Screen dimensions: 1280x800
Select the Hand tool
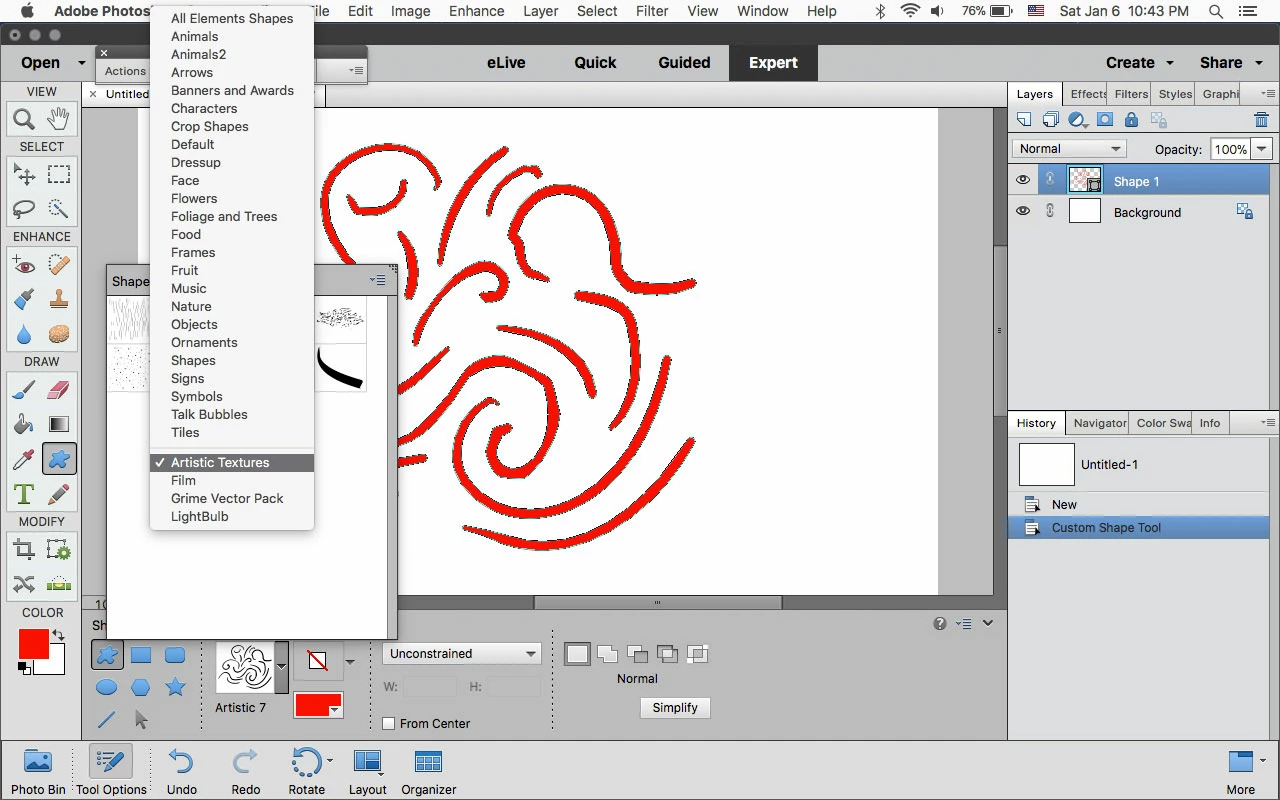point(59,119)
